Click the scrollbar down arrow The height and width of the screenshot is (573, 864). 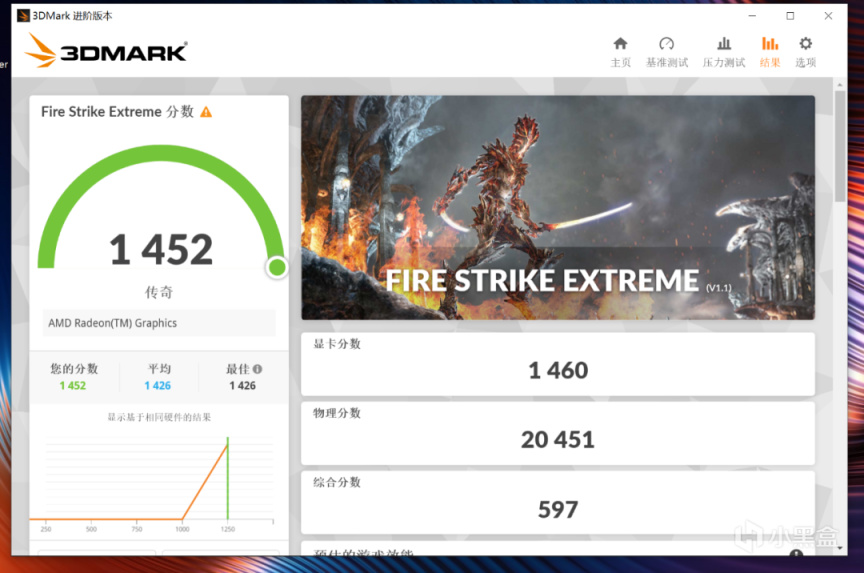click(840, 548)
